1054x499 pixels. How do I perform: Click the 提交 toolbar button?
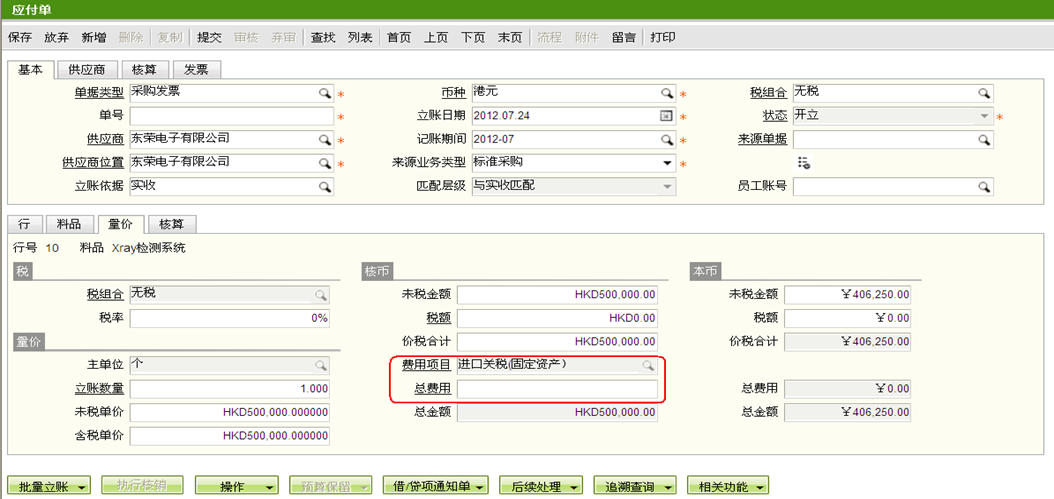tap(209, 37)
